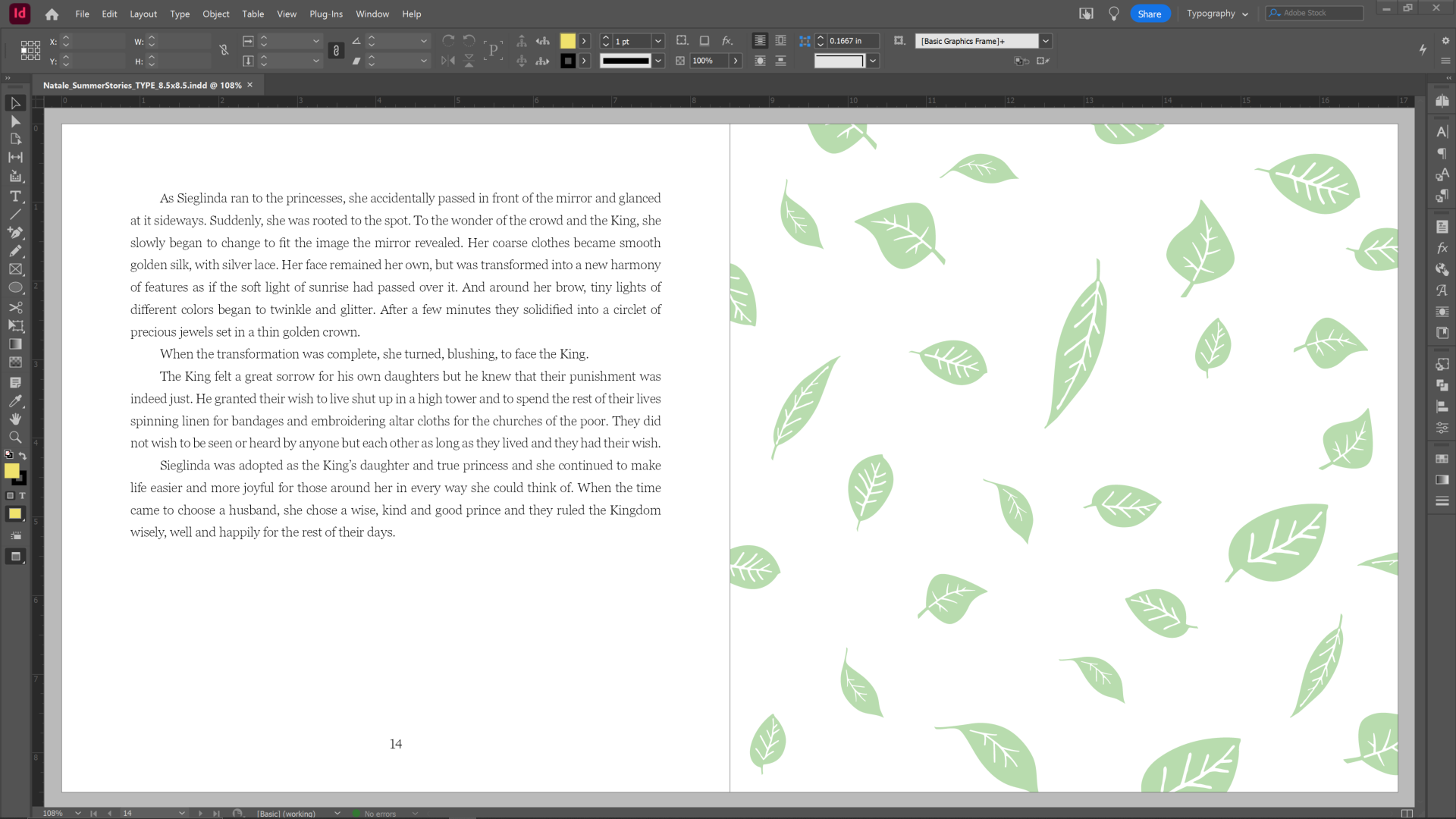Expand stroke color swatch options arrow
The height and width of the screenshot is (819, 1456).
click(x=585, y=61)
